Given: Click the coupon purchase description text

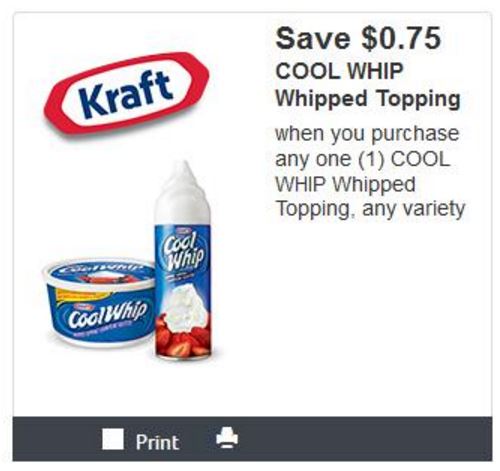Looking at the screenshot, I should click(x=370, y=171).
